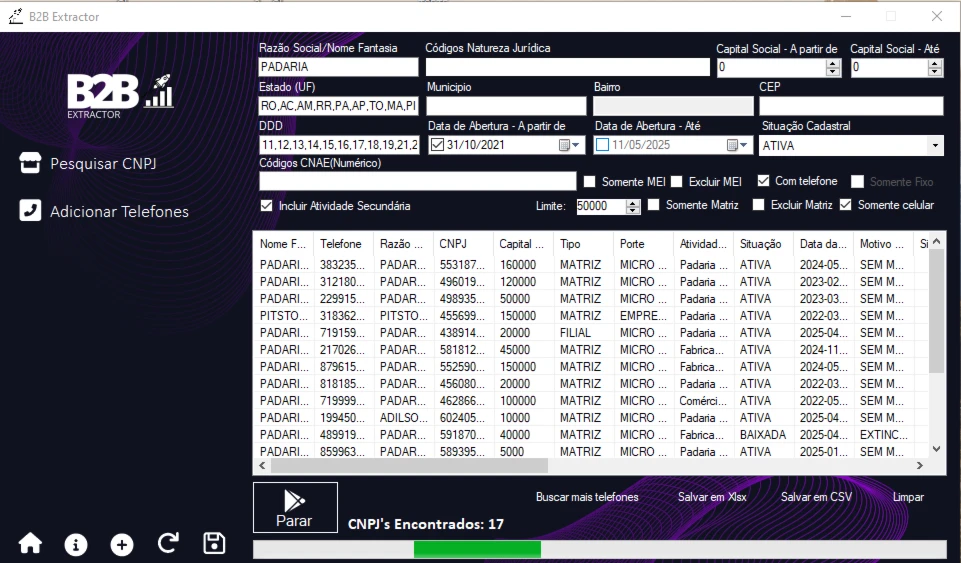Select the ADILSO... razão cell
The height and width of the screenshot is (563, 961).
404,418
